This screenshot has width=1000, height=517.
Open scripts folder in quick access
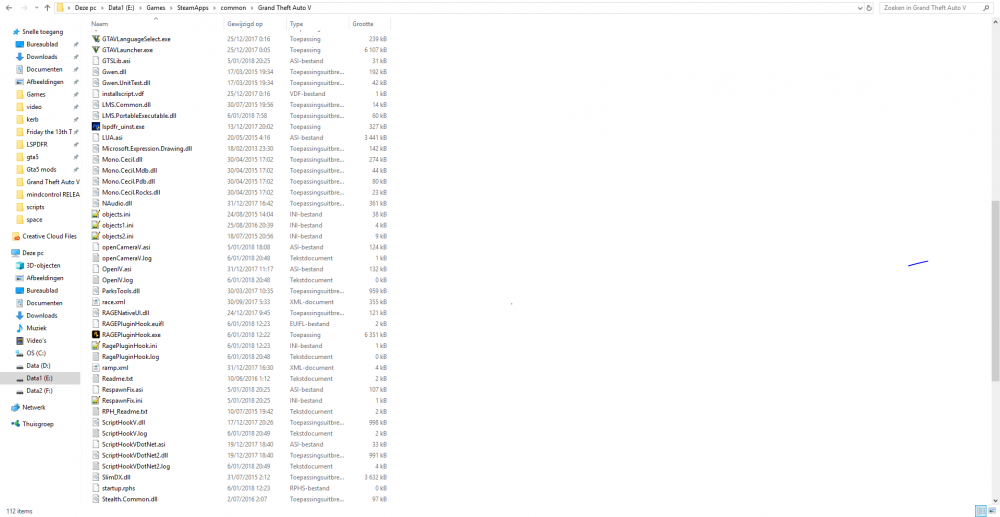click(35, 207)
